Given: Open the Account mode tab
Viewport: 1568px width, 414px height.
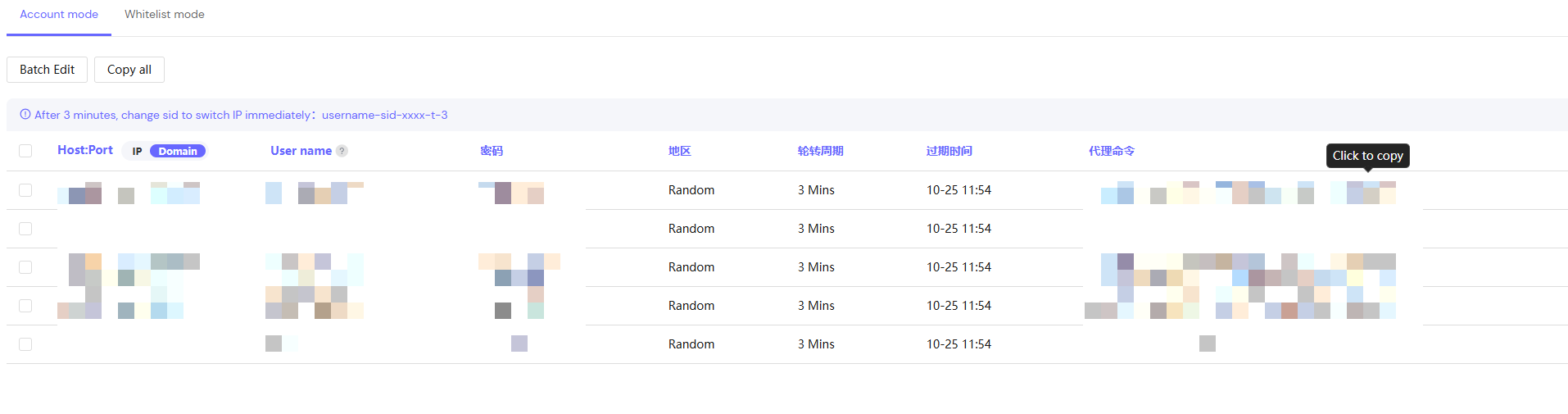Looking at the screenshot, I should [59, 15].
